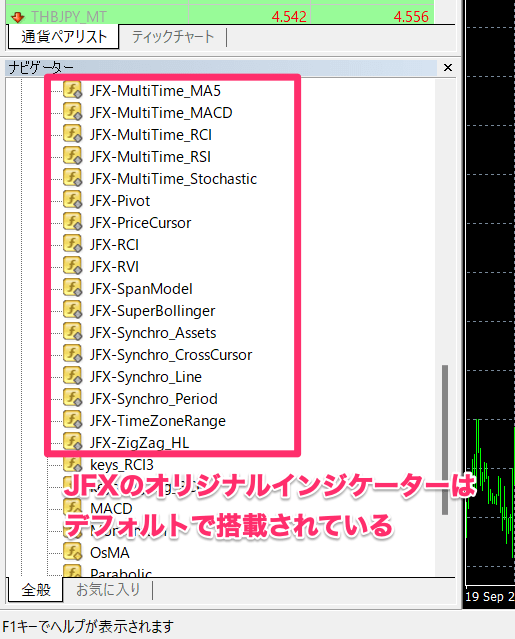This screenshot has width=515, height=639.
Task: Switch to the ティックチャート tab
Action: pos(173,37)
